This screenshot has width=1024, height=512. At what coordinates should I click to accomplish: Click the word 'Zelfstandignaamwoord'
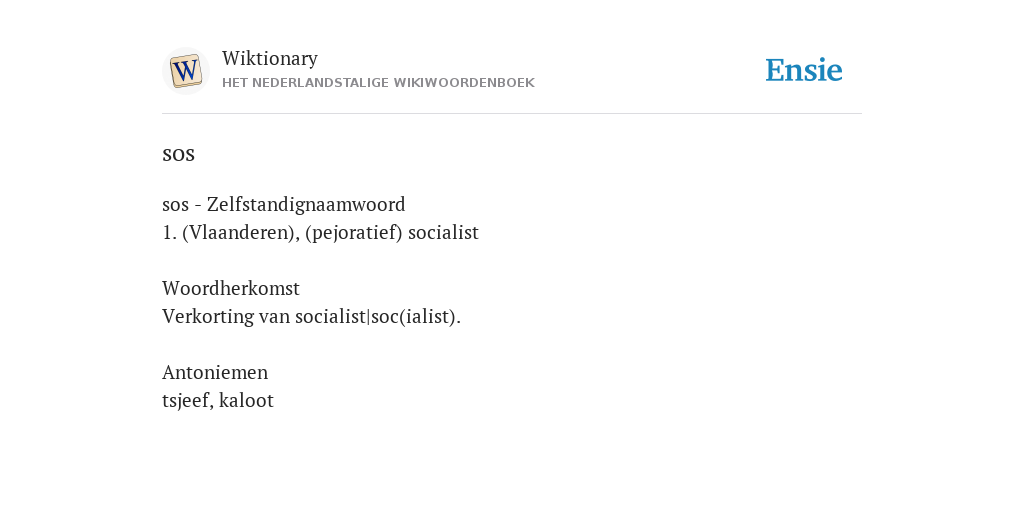[x=306, y=204]
